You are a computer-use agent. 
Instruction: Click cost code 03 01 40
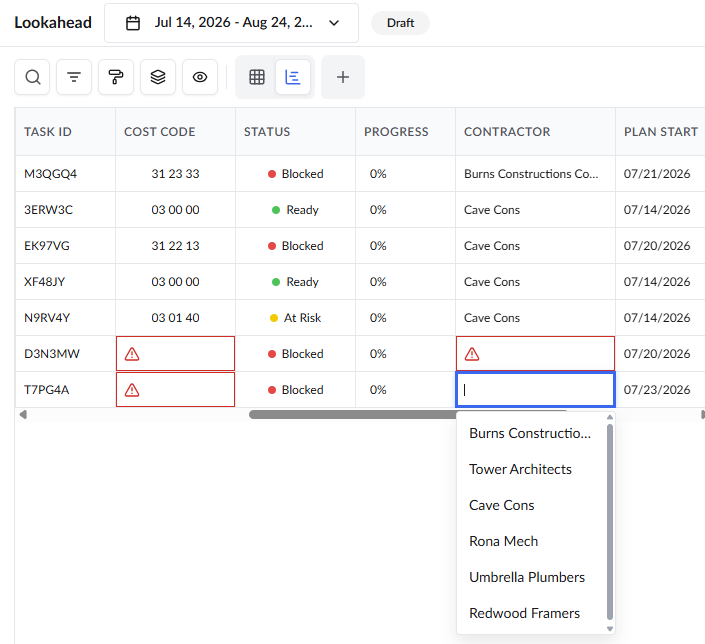[175, 318]
